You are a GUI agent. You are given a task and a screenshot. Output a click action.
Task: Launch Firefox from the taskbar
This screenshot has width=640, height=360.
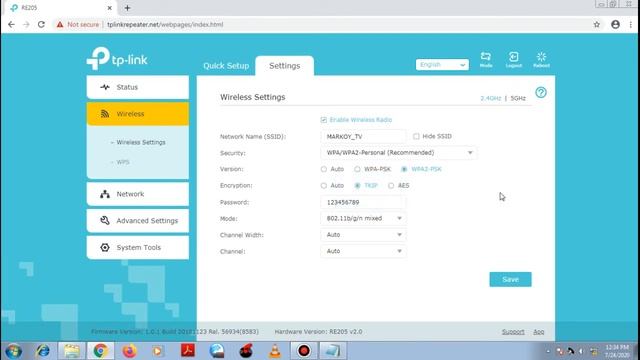[129, 351]
